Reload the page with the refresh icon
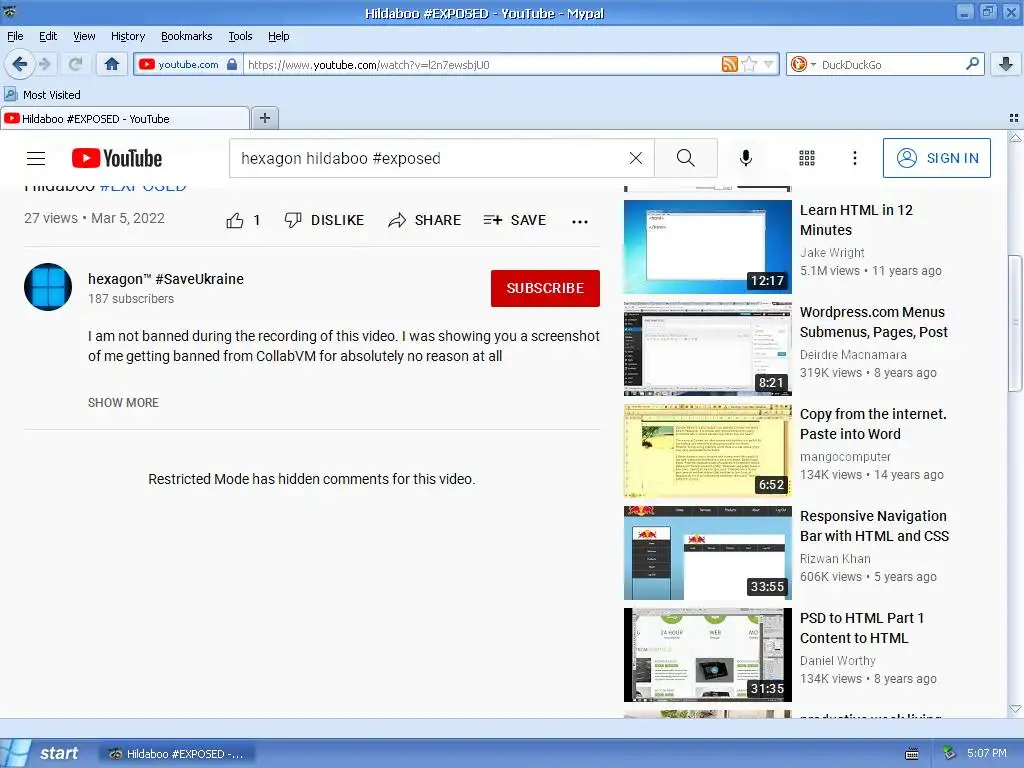Screen dimensions: 1024x768 coord(76,64)
